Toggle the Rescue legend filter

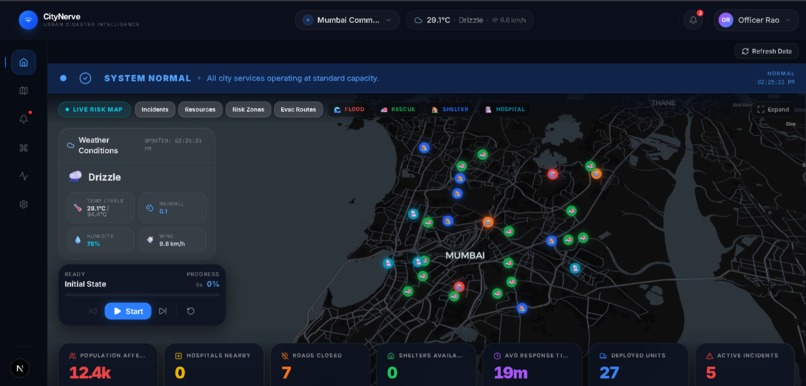coord(398,109)
